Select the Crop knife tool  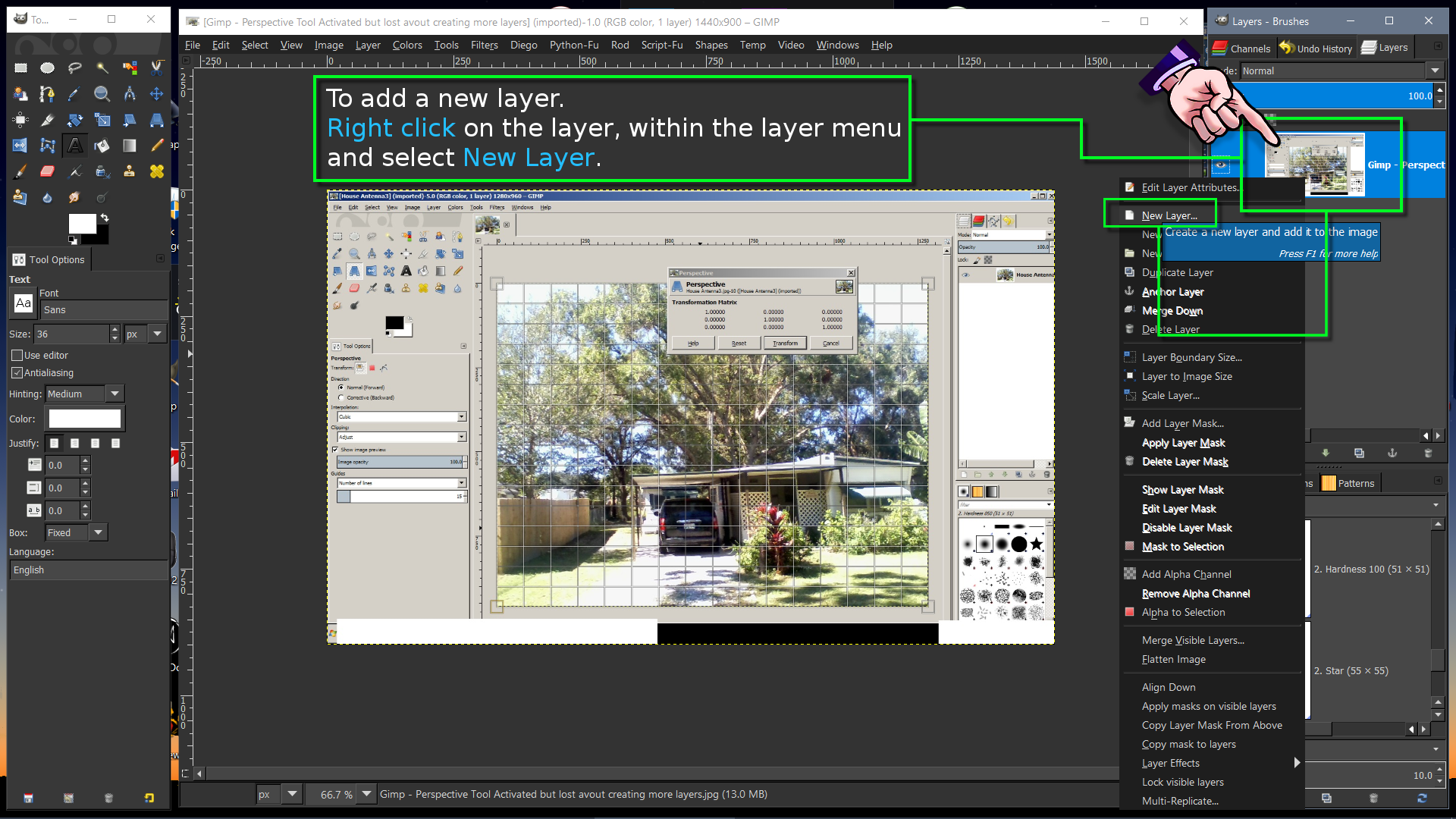pos(47,120)
